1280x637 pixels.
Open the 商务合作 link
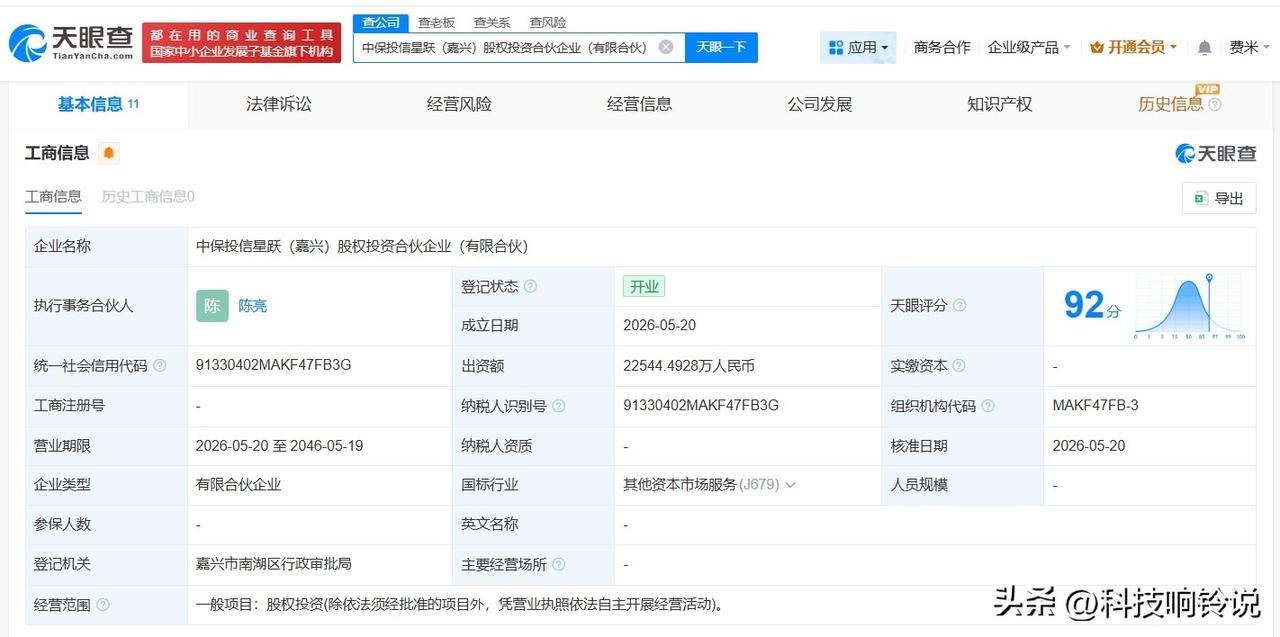pos(942,47)
